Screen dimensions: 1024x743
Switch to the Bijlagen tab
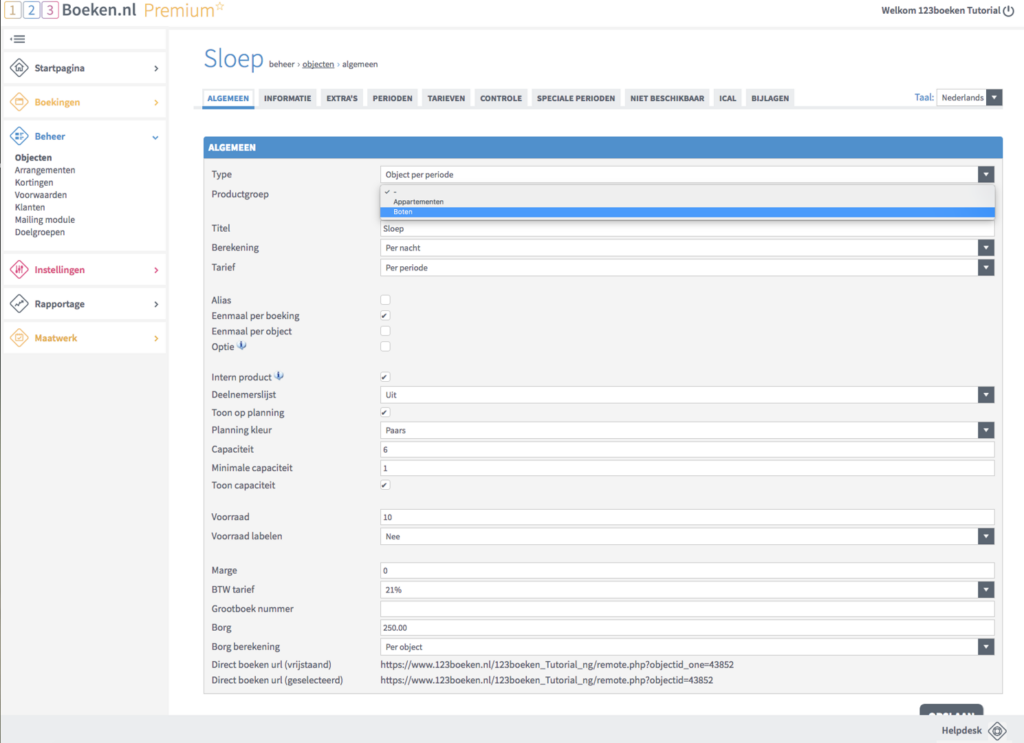[x=770, y=98]
